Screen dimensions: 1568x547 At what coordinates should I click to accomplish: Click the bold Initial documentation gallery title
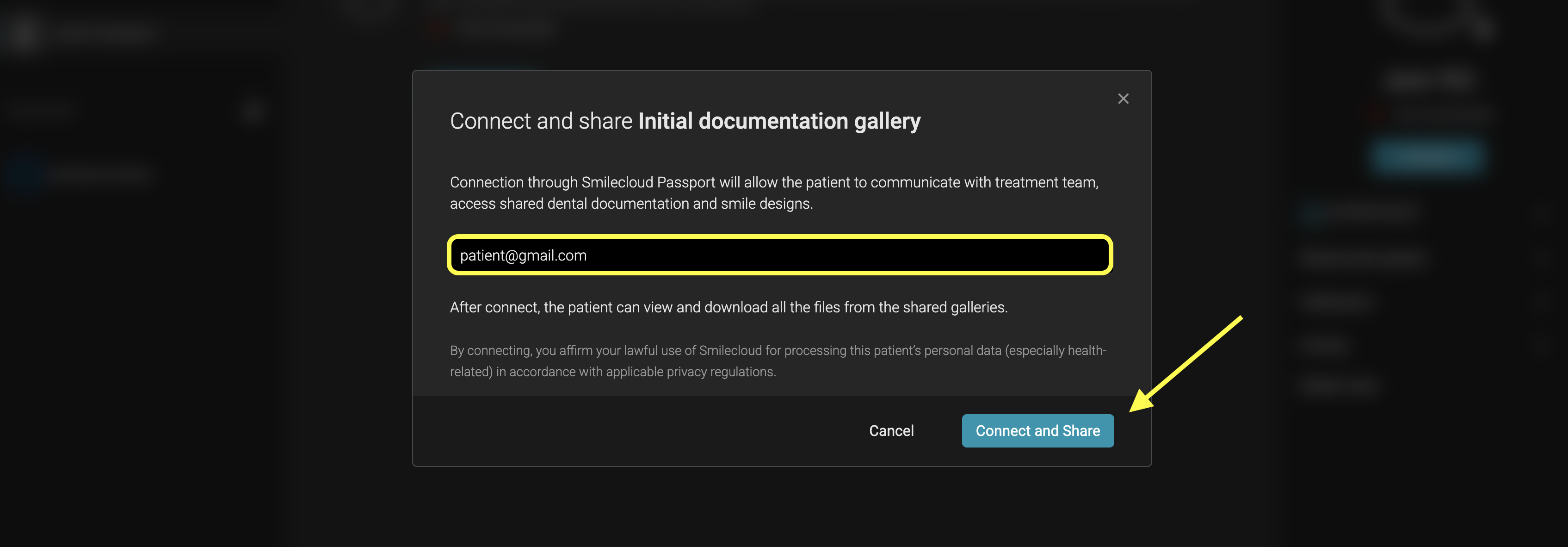tap(779, 121)
